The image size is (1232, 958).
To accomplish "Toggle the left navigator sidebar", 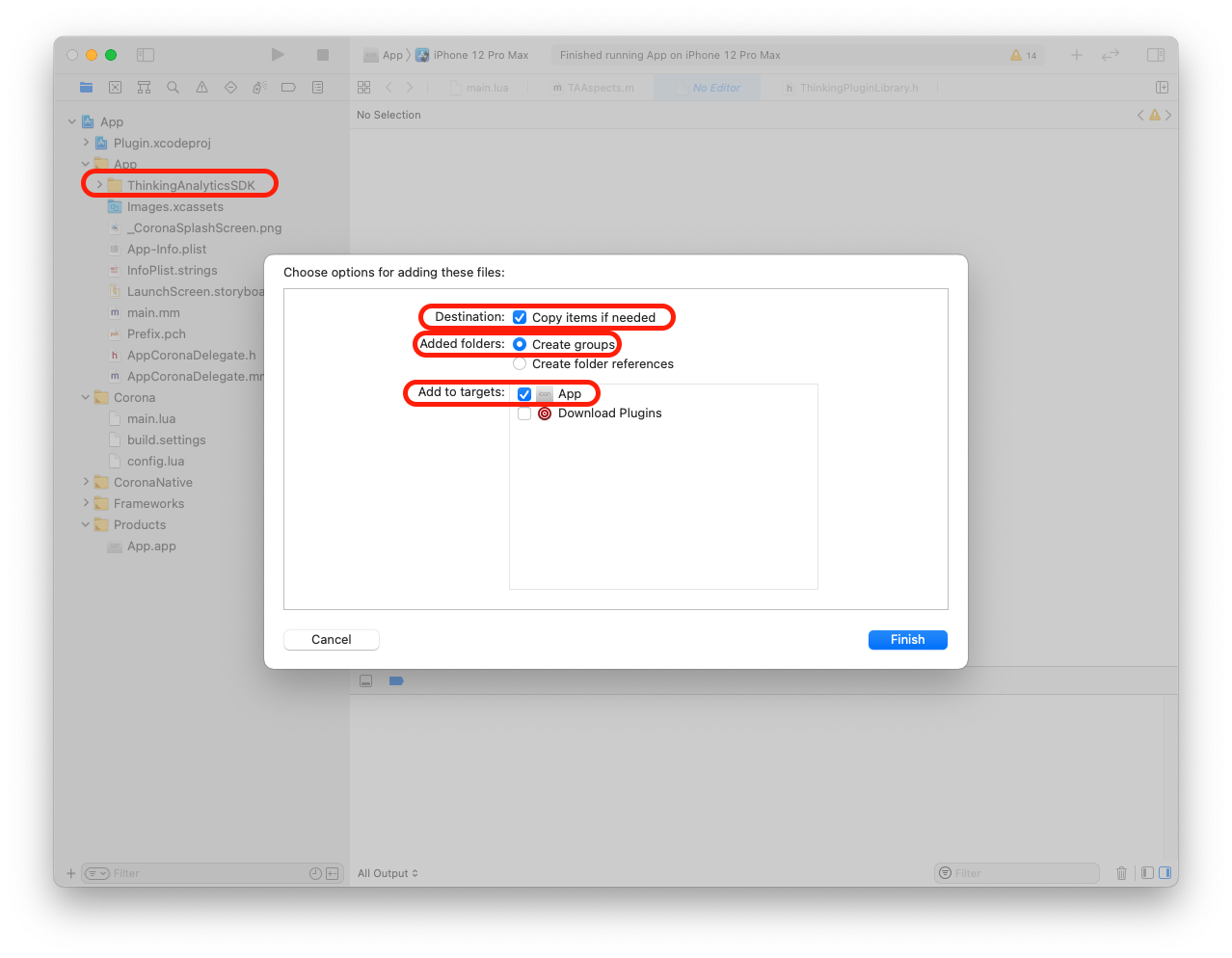I will 146,55.
